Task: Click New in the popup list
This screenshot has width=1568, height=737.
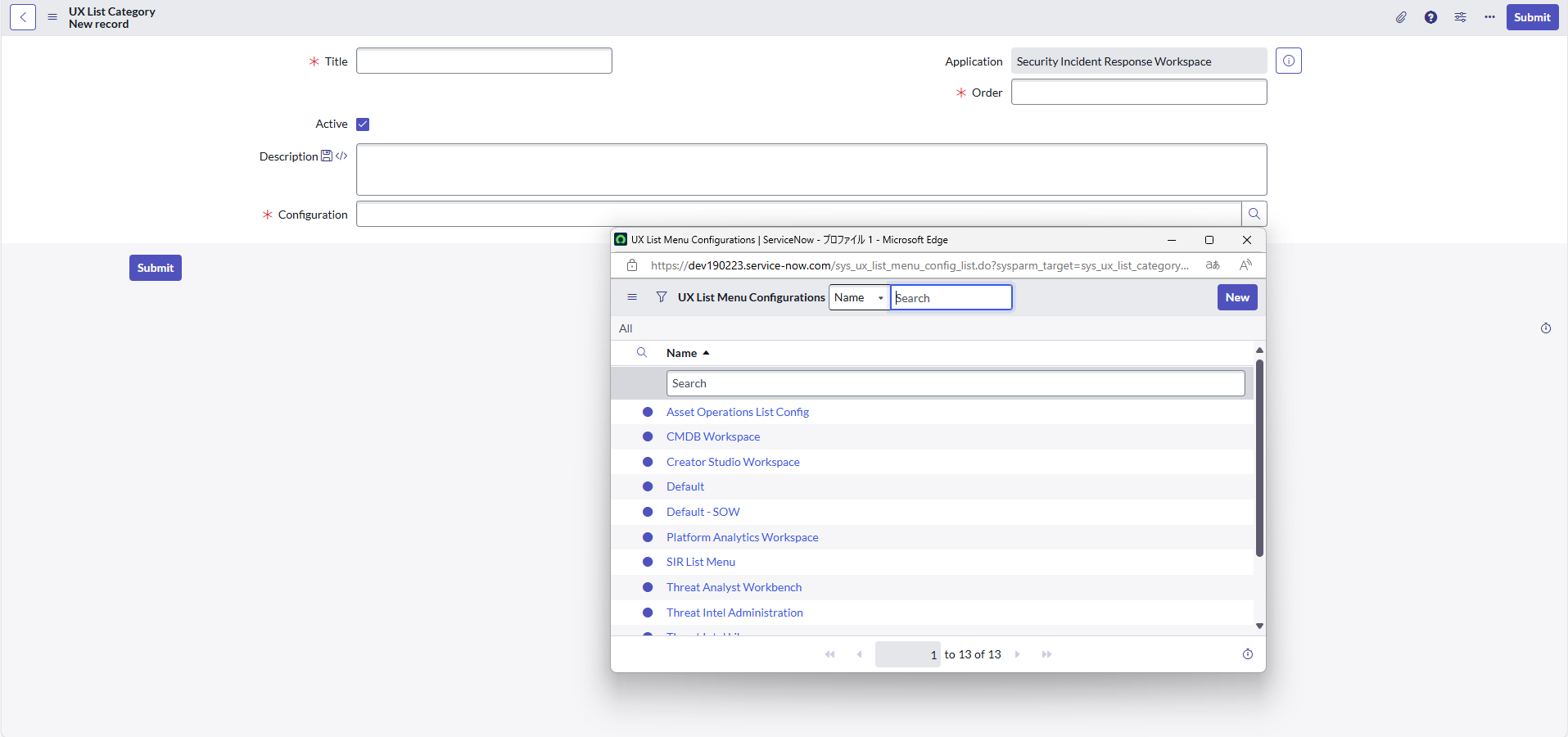Action: point(1237,297)
